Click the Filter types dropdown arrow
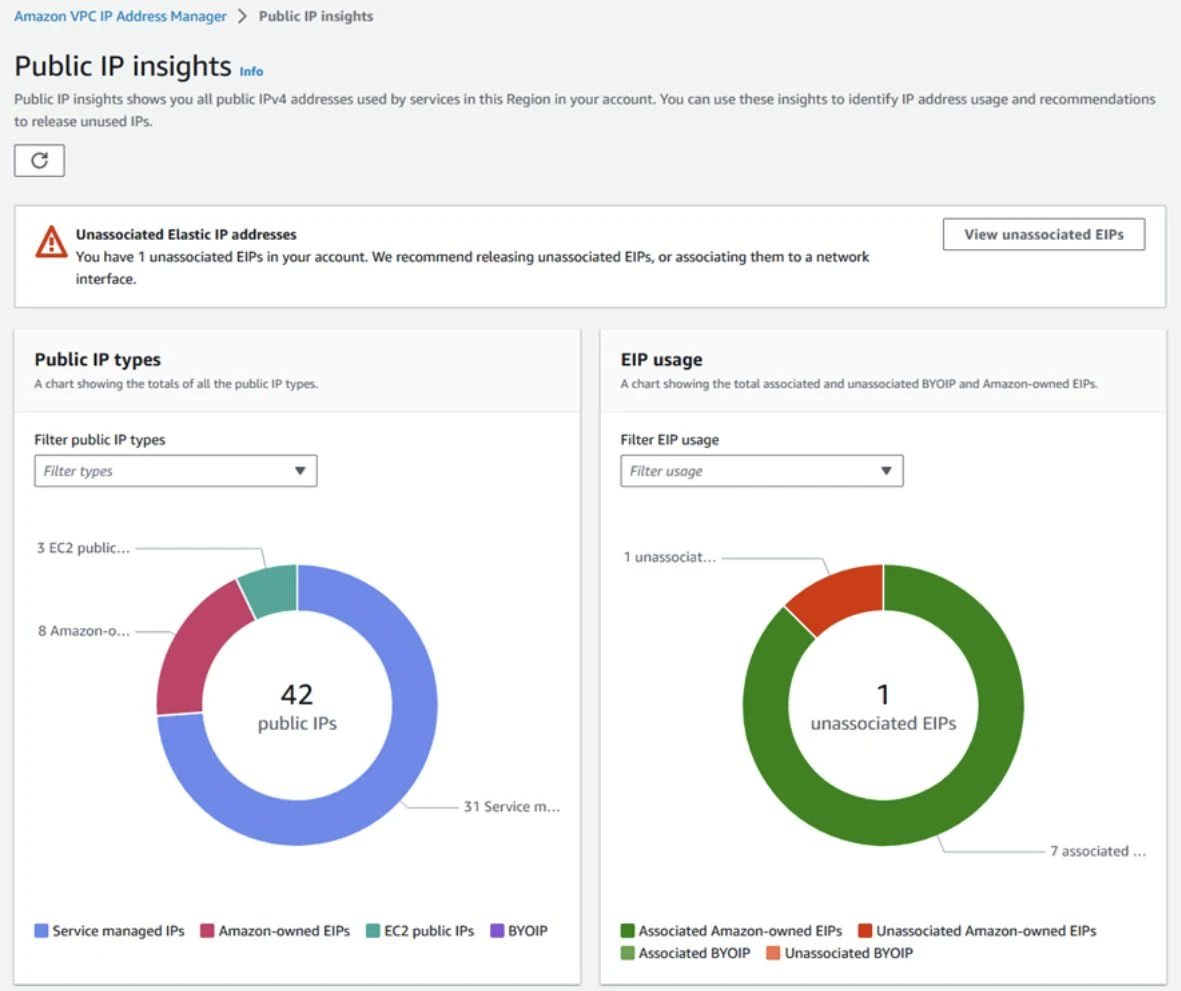The image size is (1181, 991). tap(302, 470)
